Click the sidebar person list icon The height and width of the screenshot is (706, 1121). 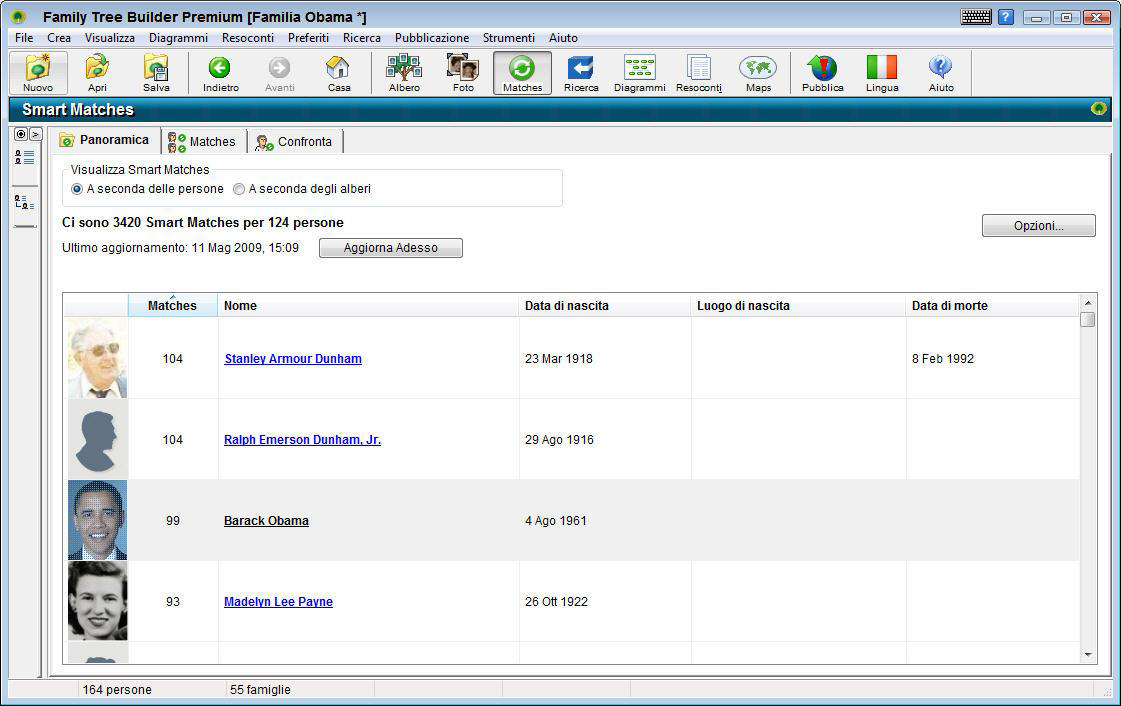pos(24,157)
